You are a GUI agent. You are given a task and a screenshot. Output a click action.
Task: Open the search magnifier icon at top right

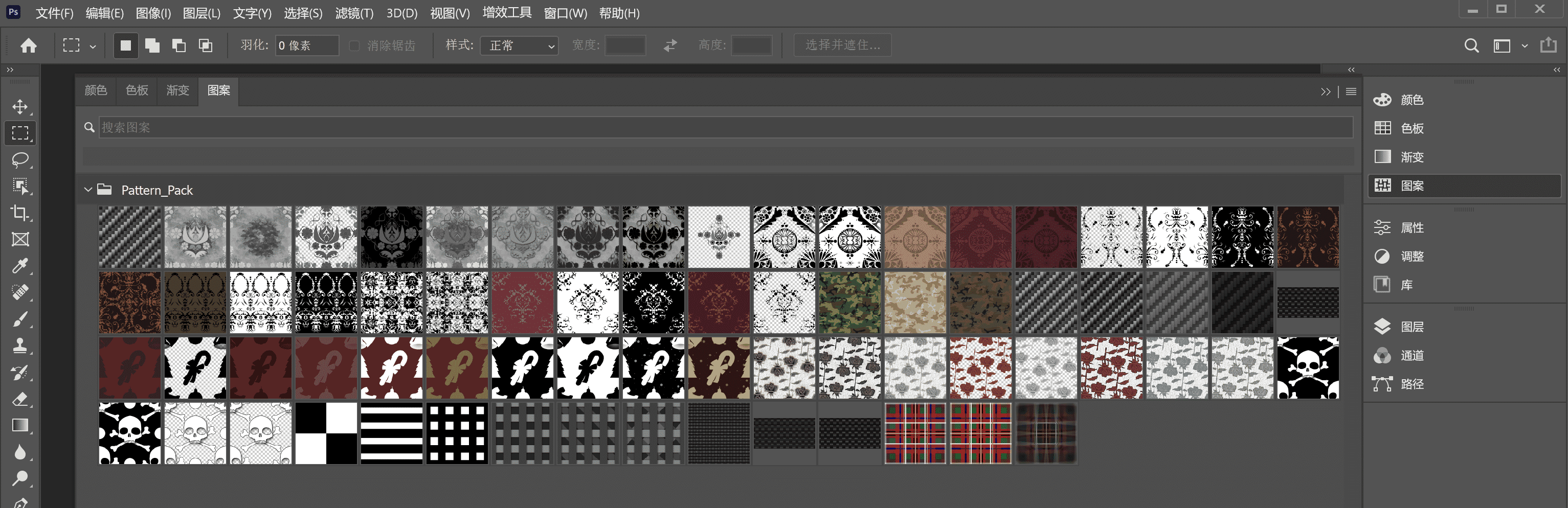(x=1471, y=45)
